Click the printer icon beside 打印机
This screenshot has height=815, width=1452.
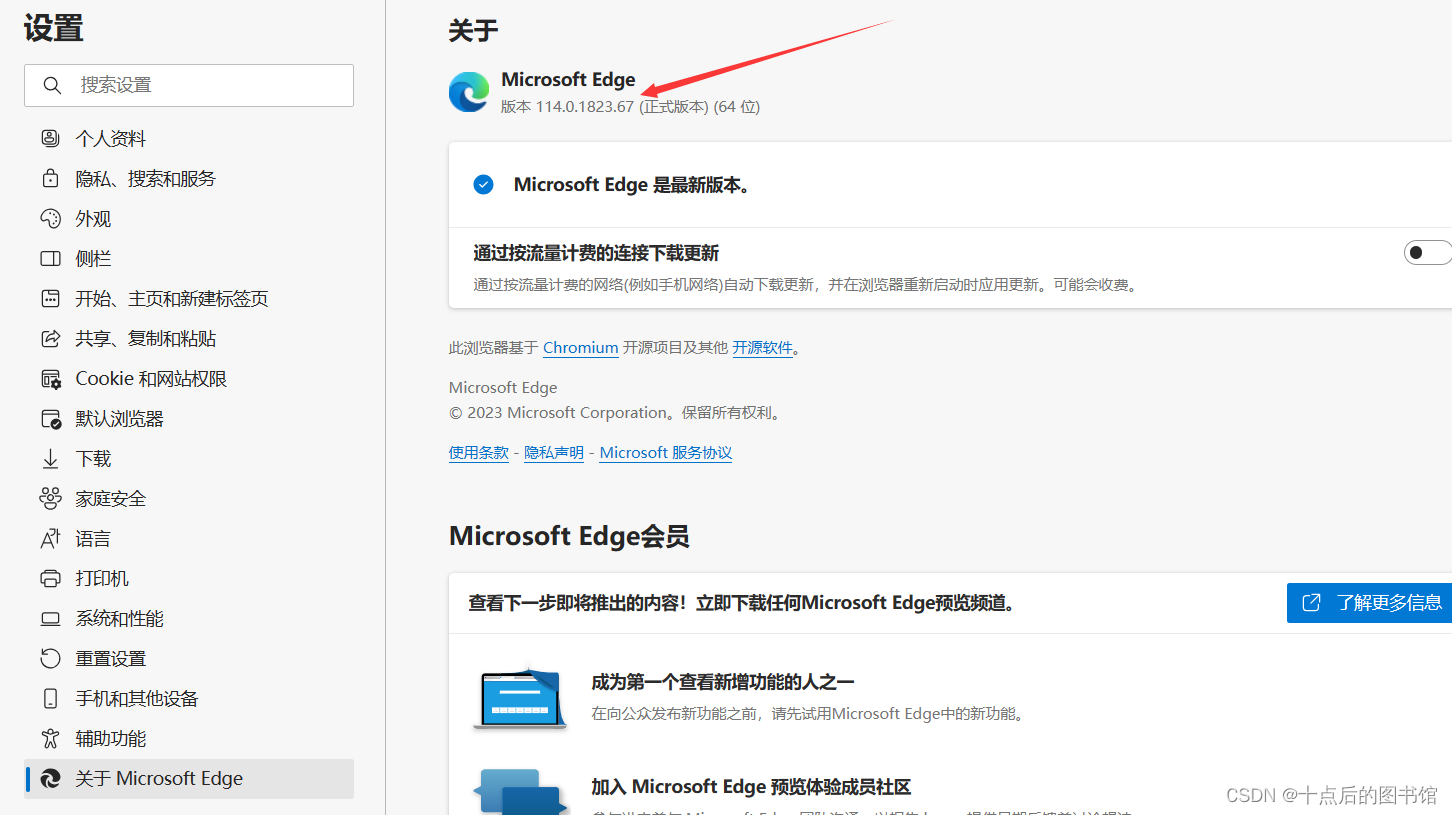tap(50, 578)
